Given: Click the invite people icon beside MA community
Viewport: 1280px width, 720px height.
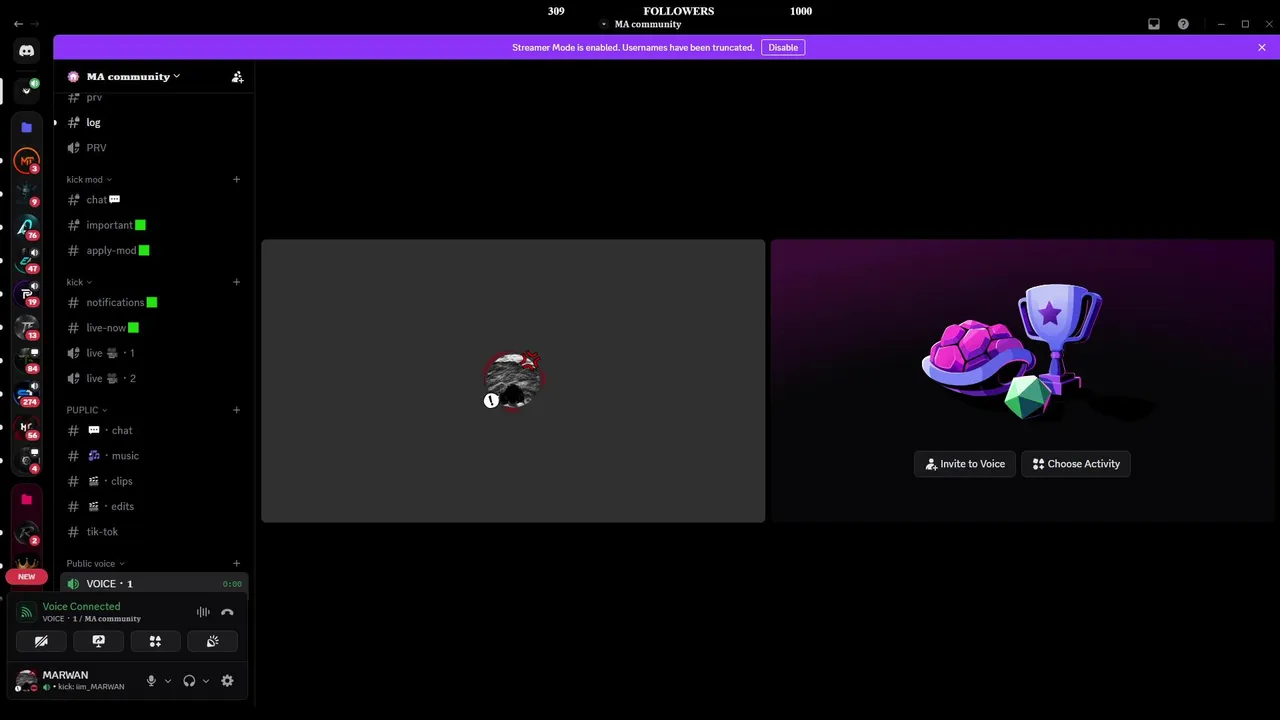Looking at the screenshot, I should (237, 77).
